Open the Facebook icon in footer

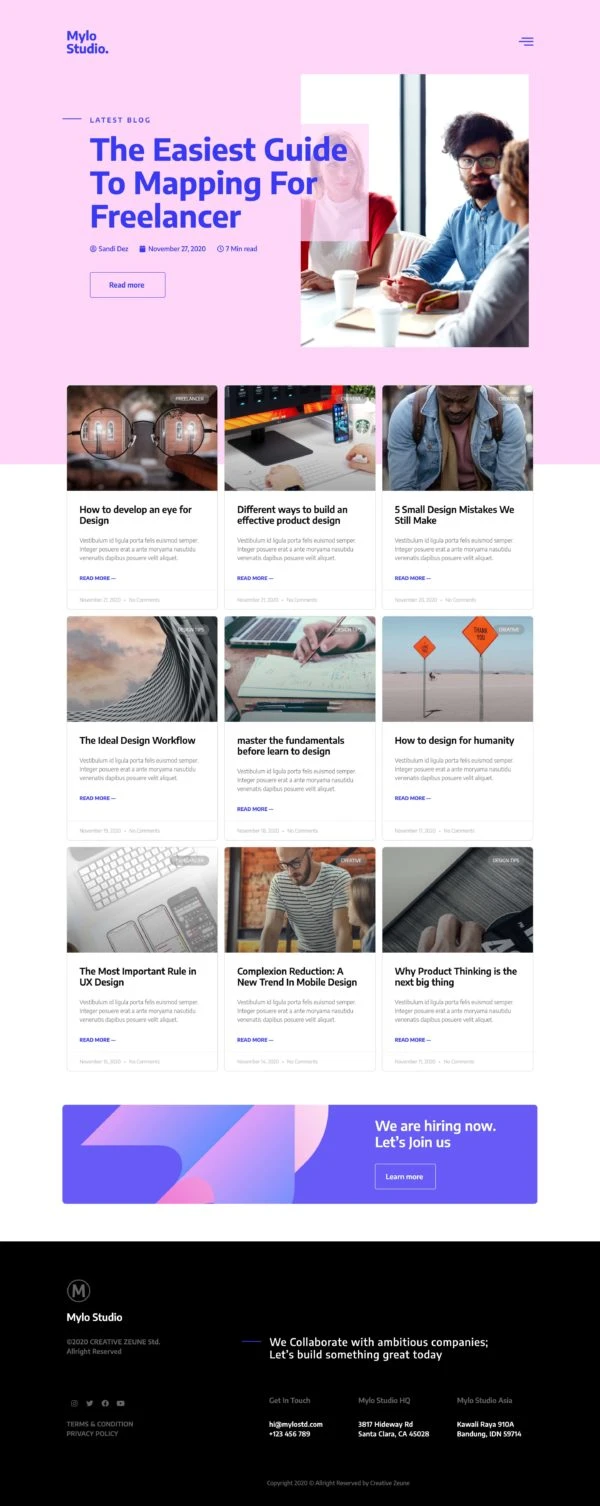(105, 1403)
